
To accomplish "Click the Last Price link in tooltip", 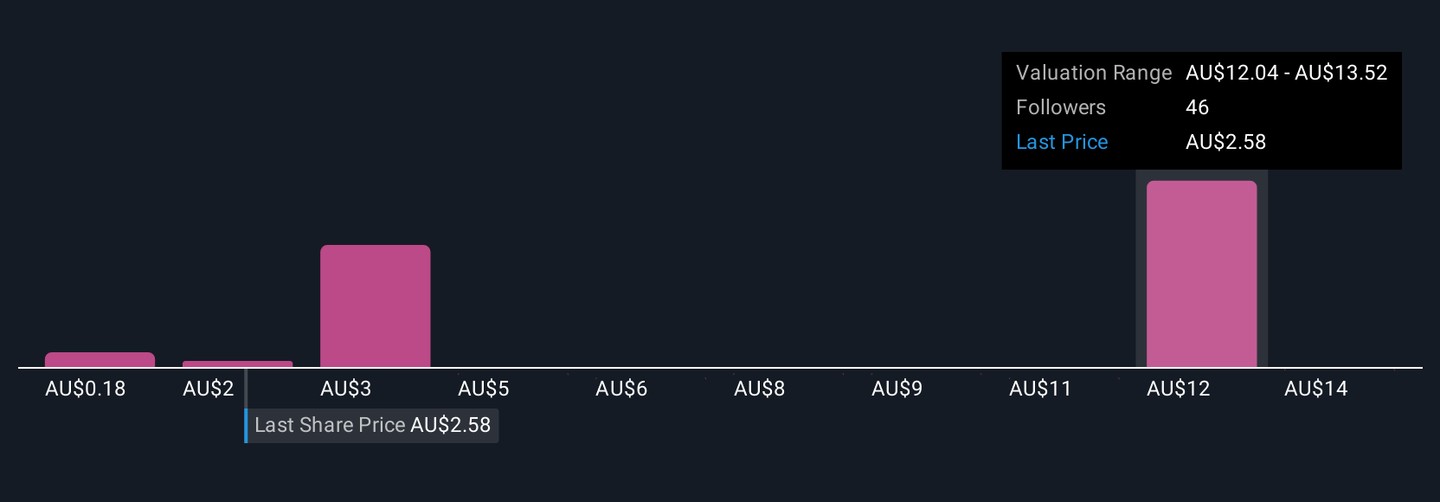I will pos(1061,142).
